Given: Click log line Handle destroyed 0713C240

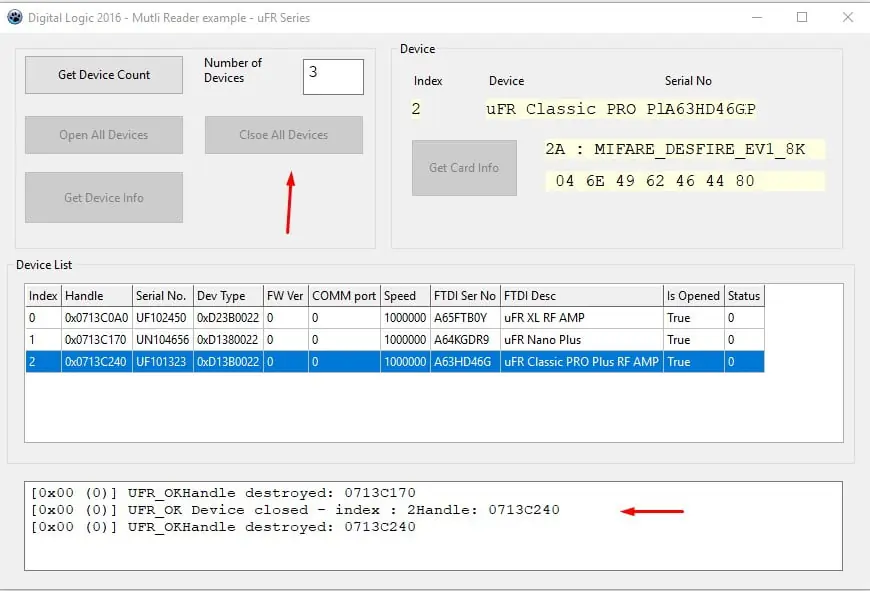Looking at the screenshot, I should (x=223, y=527).
